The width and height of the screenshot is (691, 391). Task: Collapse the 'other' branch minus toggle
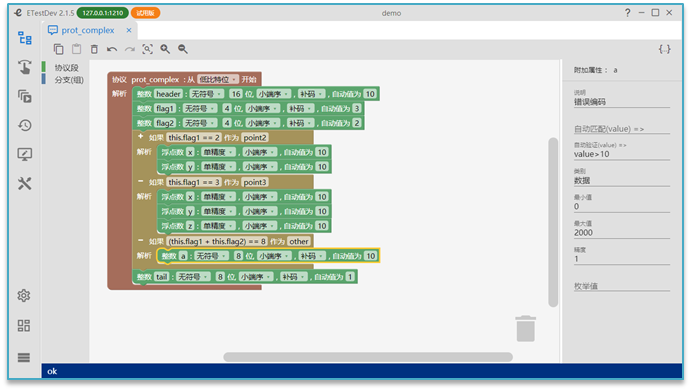coord(141,240)
